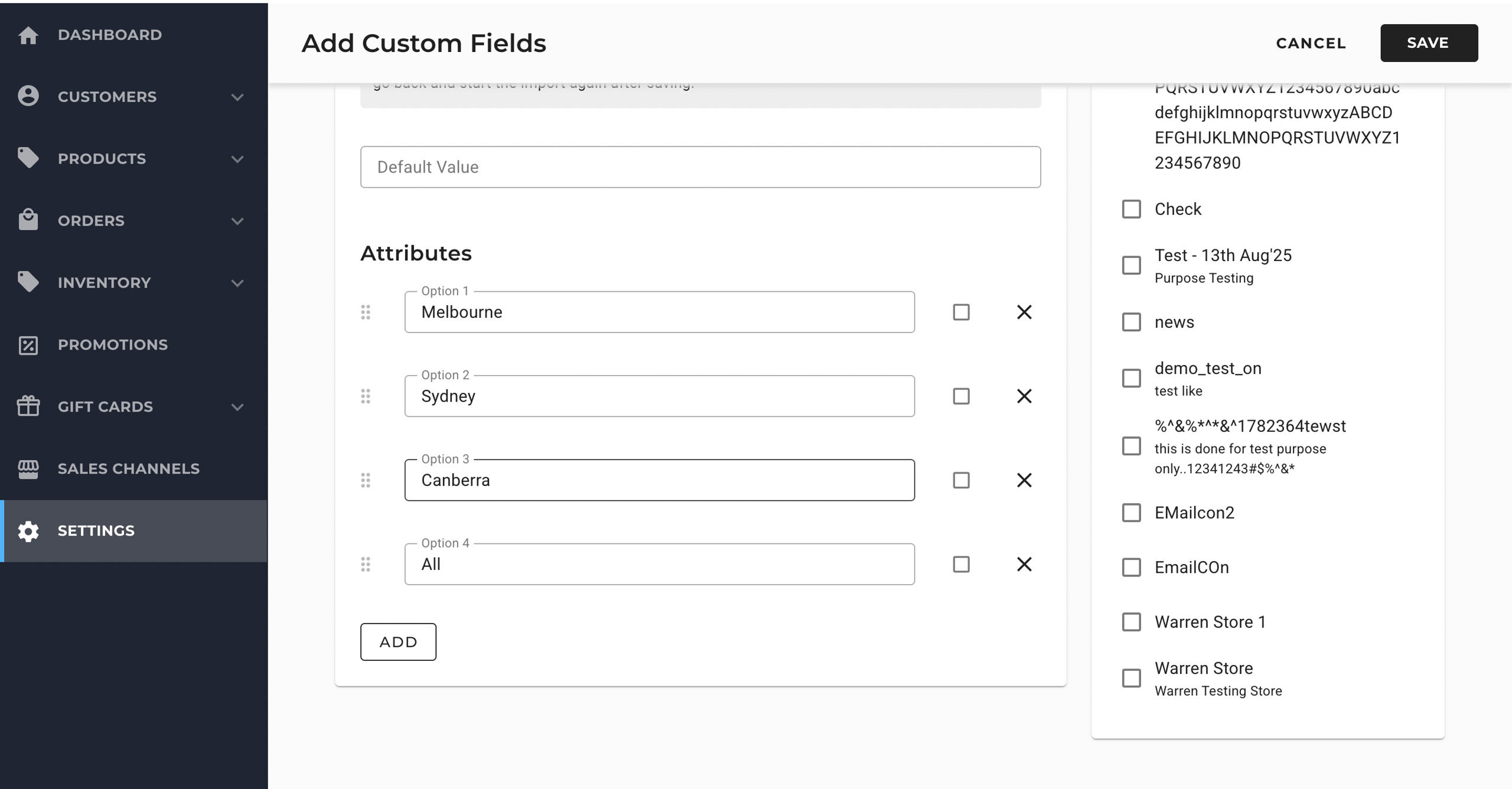
Task: Click the Settings gear icon
Action: [x=28, y=531]
